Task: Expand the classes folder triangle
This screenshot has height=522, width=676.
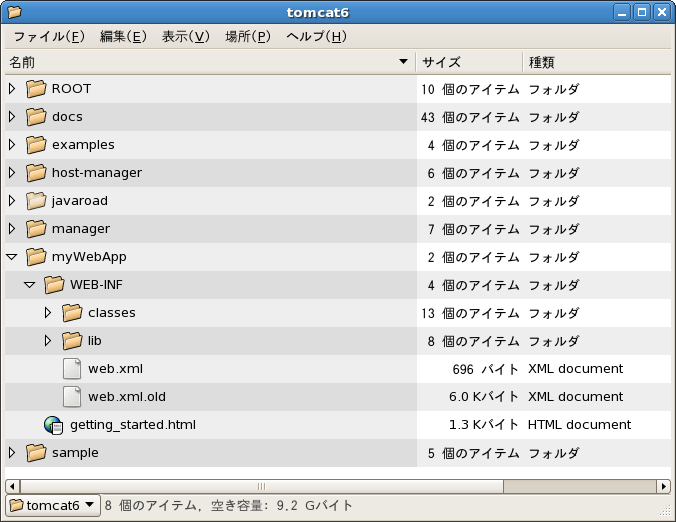Action: [x=48, y=313]
